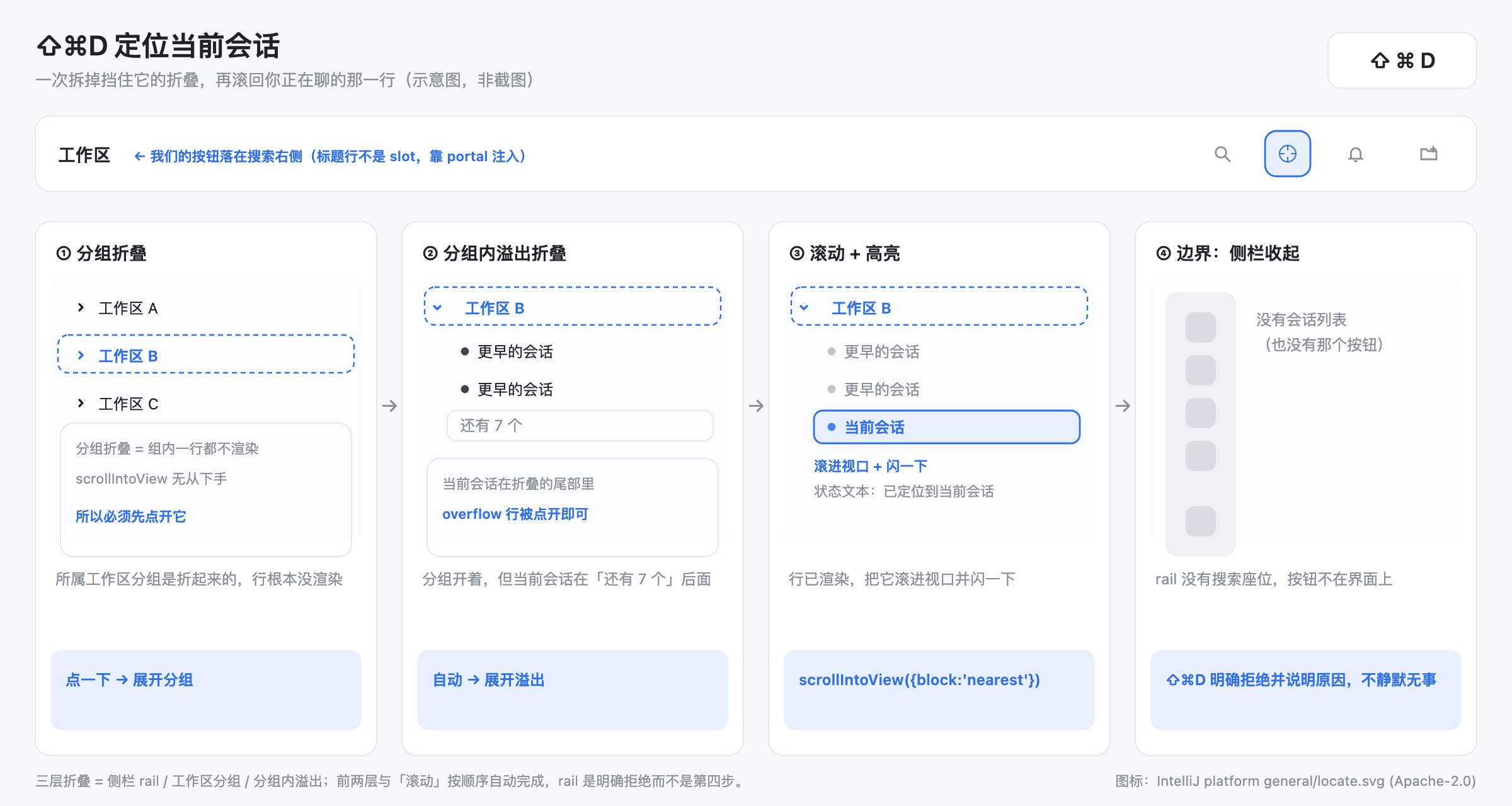
Task: Click the ⇧⌘D shortcut badge at top right
Action: [x=1402, y=60]
